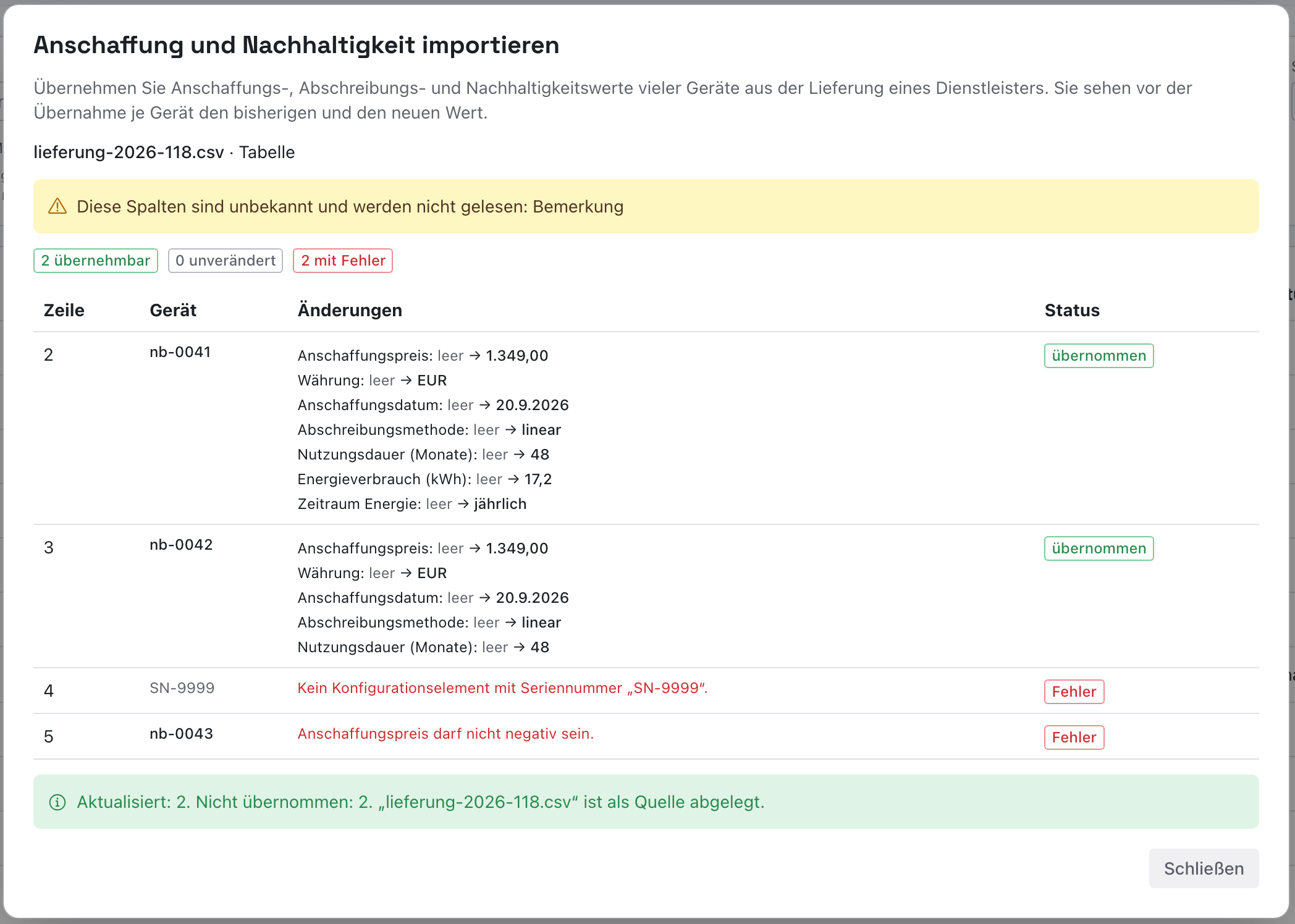Click 'Energieverbrauch (kWh): leer → 17,2' line
1295x924 pixels.
click(x=424, y=479)
